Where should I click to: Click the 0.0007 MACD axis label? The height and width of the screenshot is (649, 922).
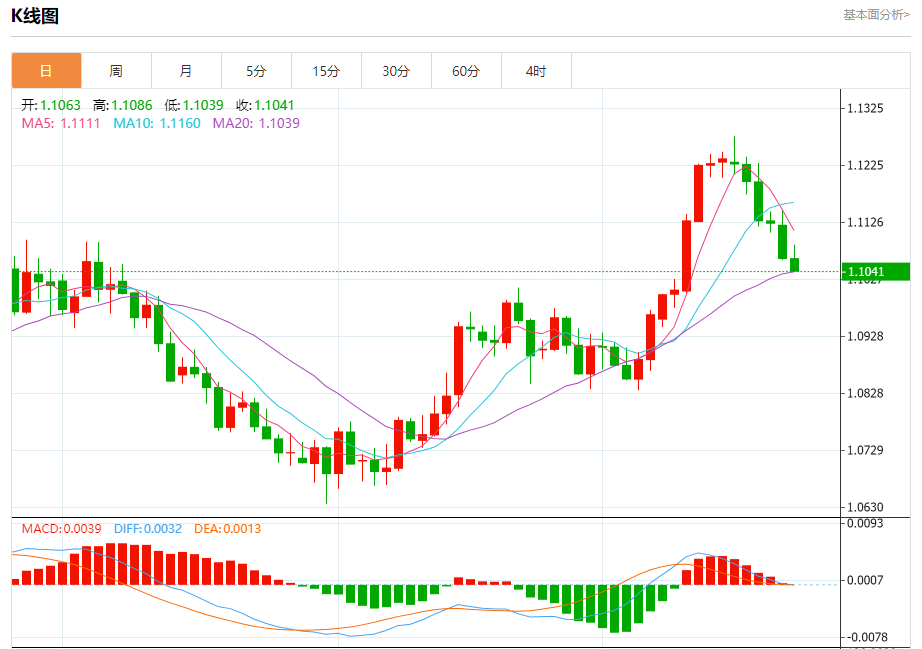(x=865, y=580)
